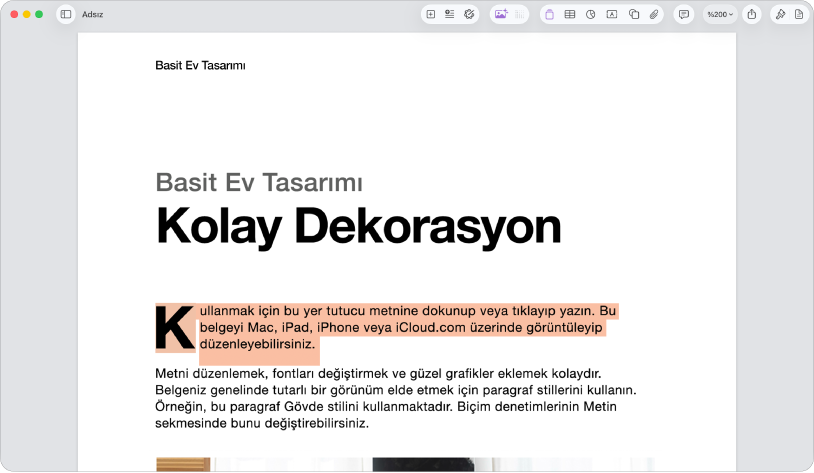Click the gray subtitle Basit Ev Tasarımı
This screenshot has width=814, height=473.
pos(259,182)
